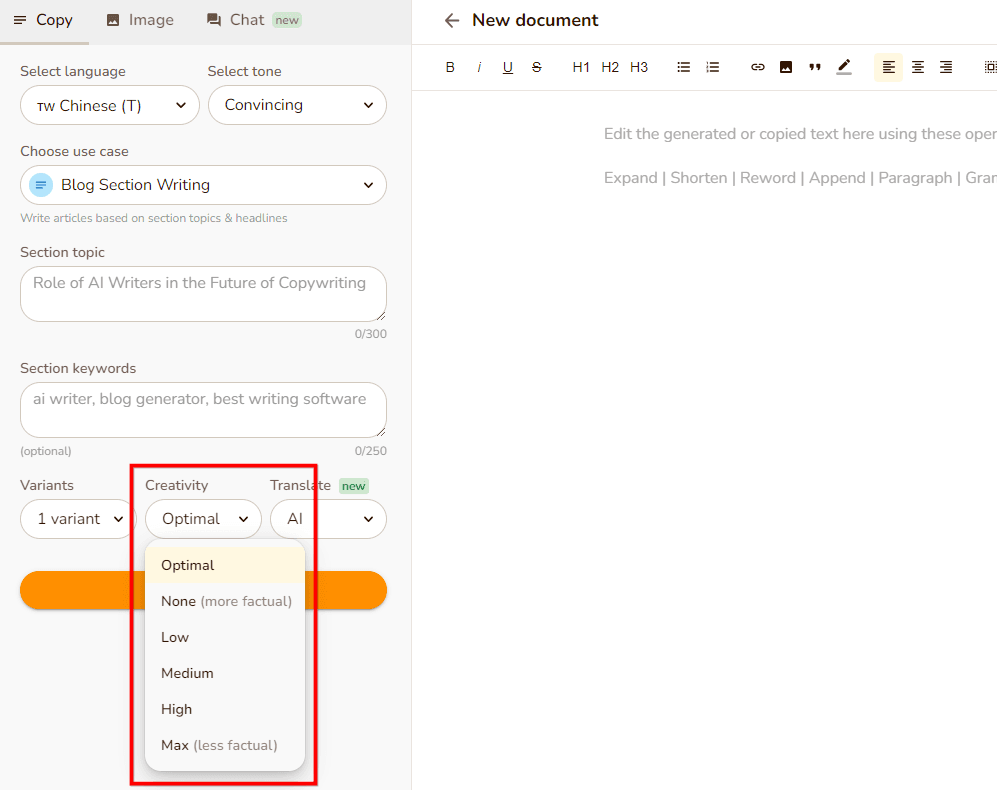
Task: Insert a numbered list
Action: click(x=713, y=67)
